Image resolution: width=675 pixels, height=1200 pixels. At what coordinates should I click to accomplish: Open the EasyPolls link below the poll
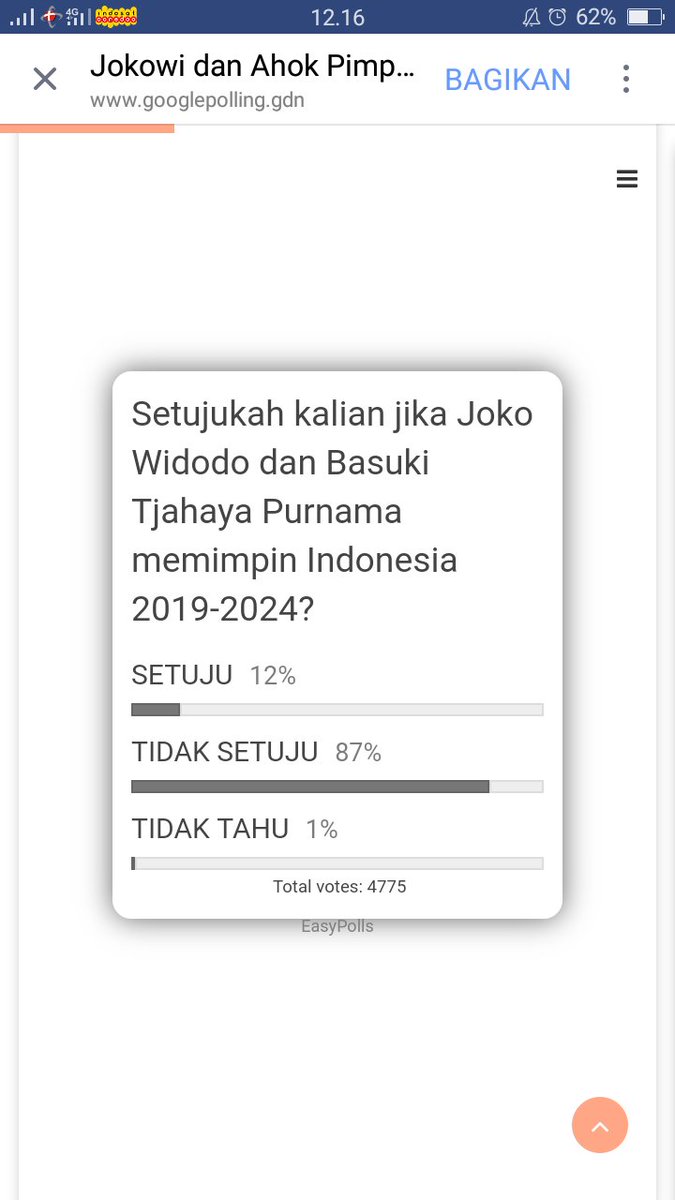tap(337, 926)
